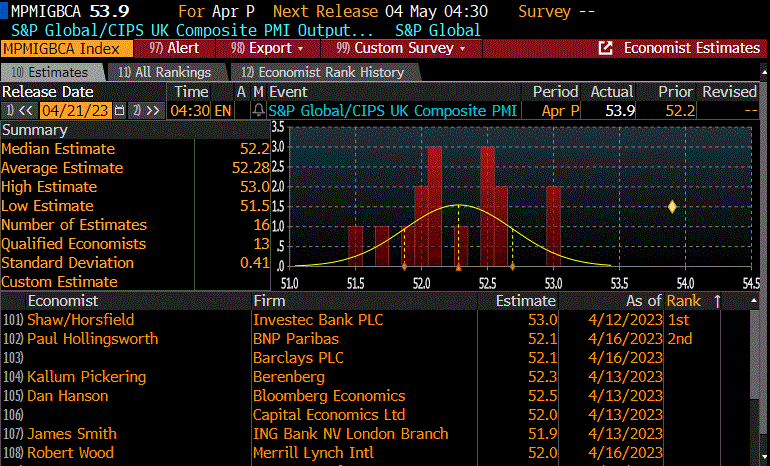The height and width of the screenshot is (466, 770).
Task: Select Robert Wood row
Action: pos(376,453)
